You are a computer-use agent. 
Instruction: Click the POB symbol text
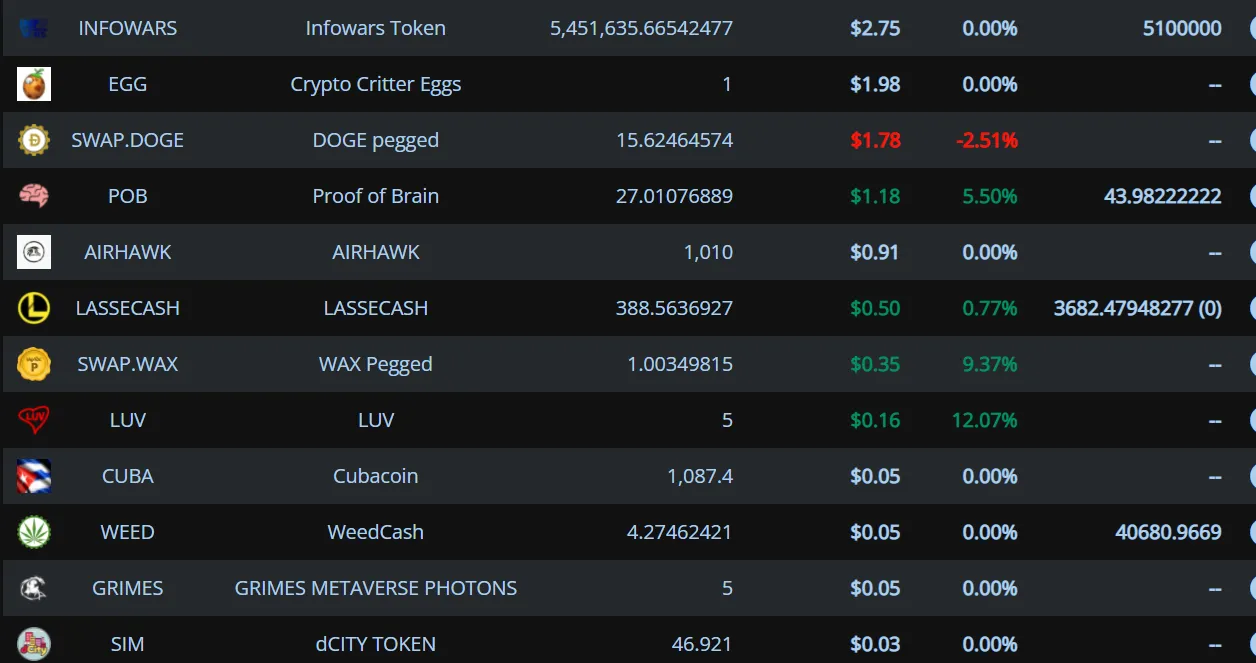click(128, 196)
